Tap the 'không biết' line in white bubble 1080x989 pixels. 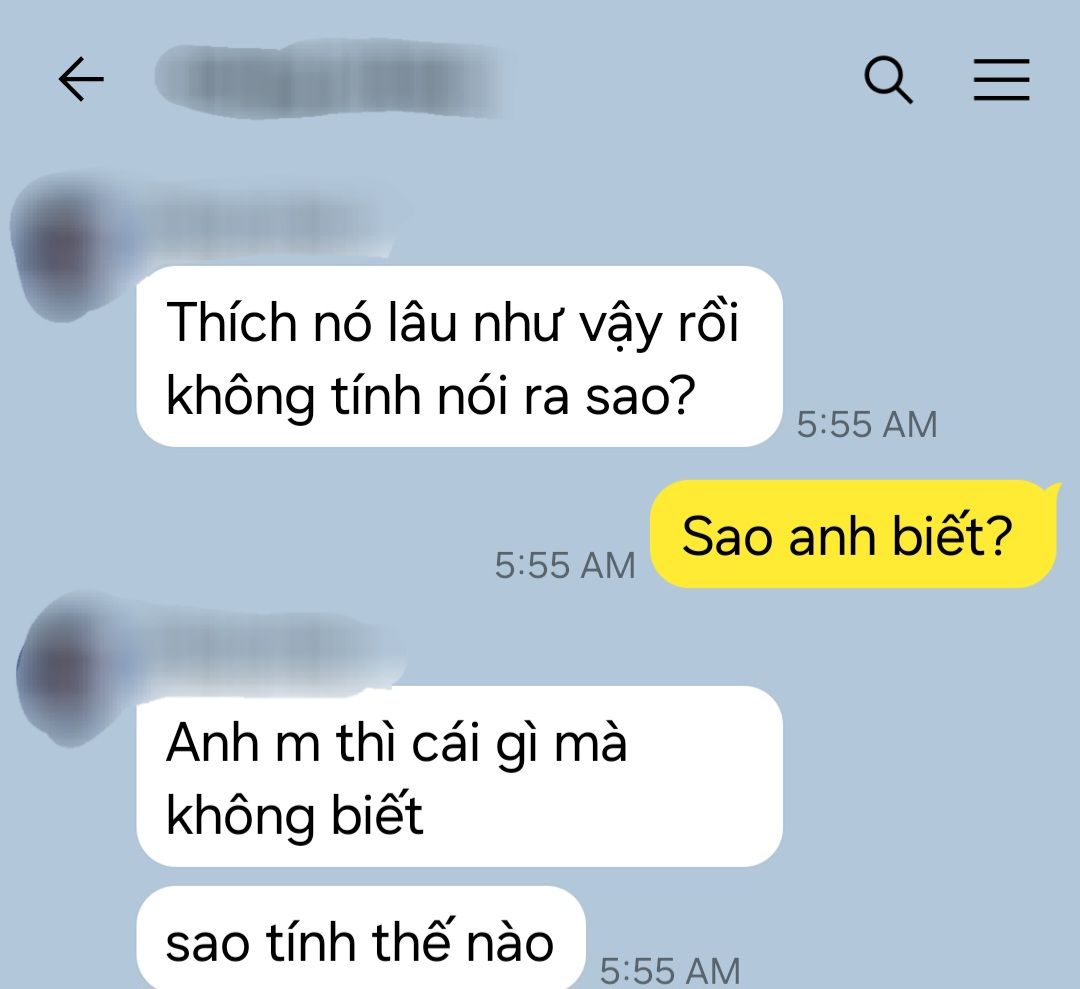(294, 816)
